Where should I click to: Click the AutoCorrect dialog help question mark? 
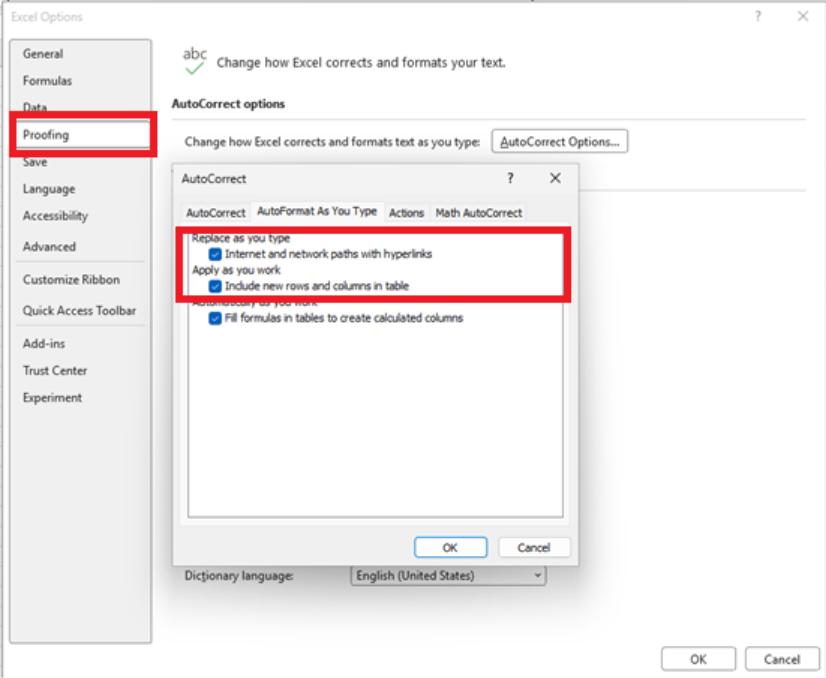pos(510,178)
